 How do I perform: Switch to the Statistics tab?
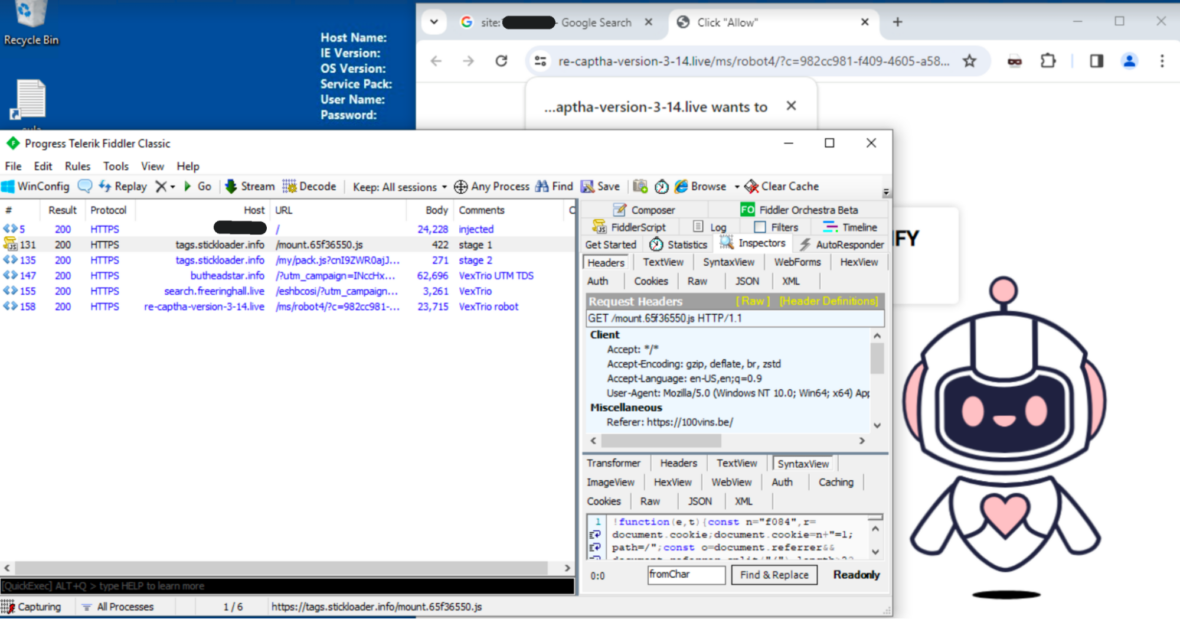click(679, 243)
